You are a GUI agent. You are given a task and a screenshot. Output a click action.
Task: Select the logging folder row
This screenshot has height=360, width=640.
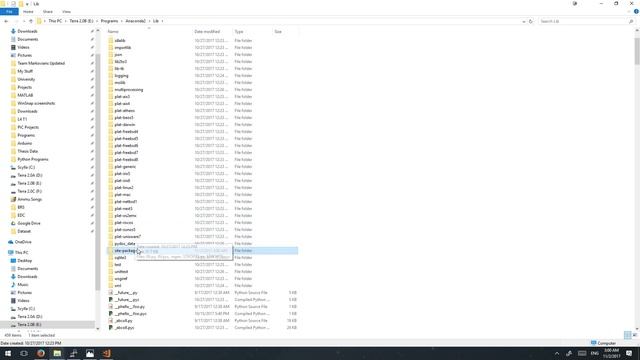point(202,76)
